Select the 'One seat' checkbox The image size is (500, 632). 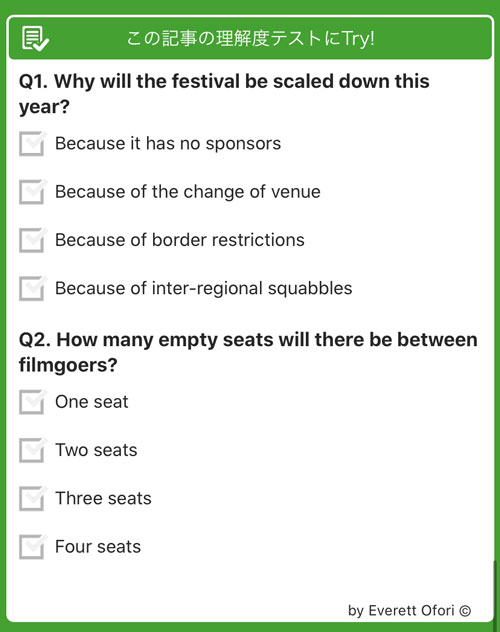click(x=32, y=402)
